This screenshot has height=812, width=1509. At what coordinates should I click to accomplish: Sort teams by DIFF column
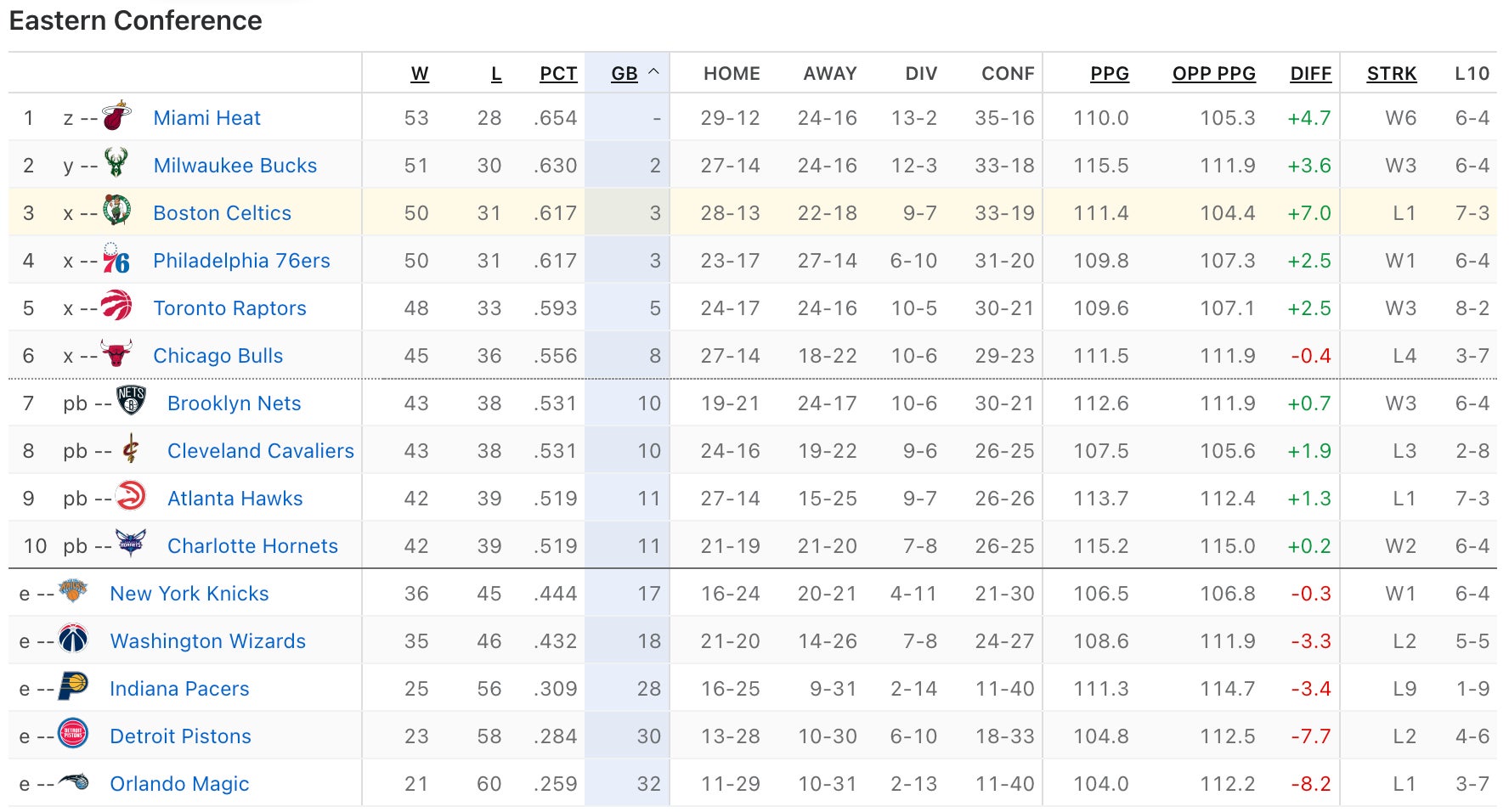tap(1310, 74)
